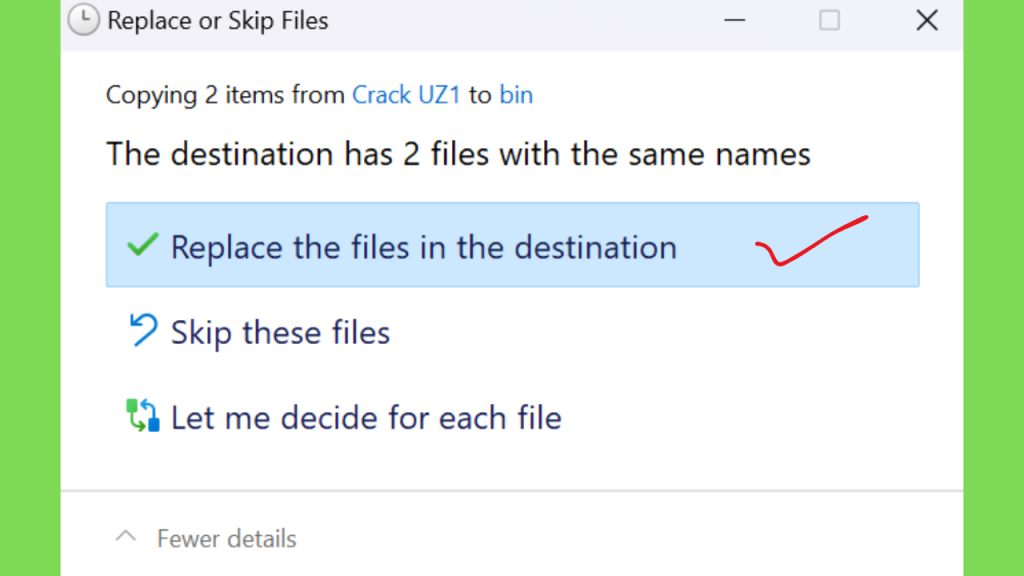Click the Replace or Skip Files title
Image resolution: width=1024 pixels, height=576 pixels.
click(217, 21)
